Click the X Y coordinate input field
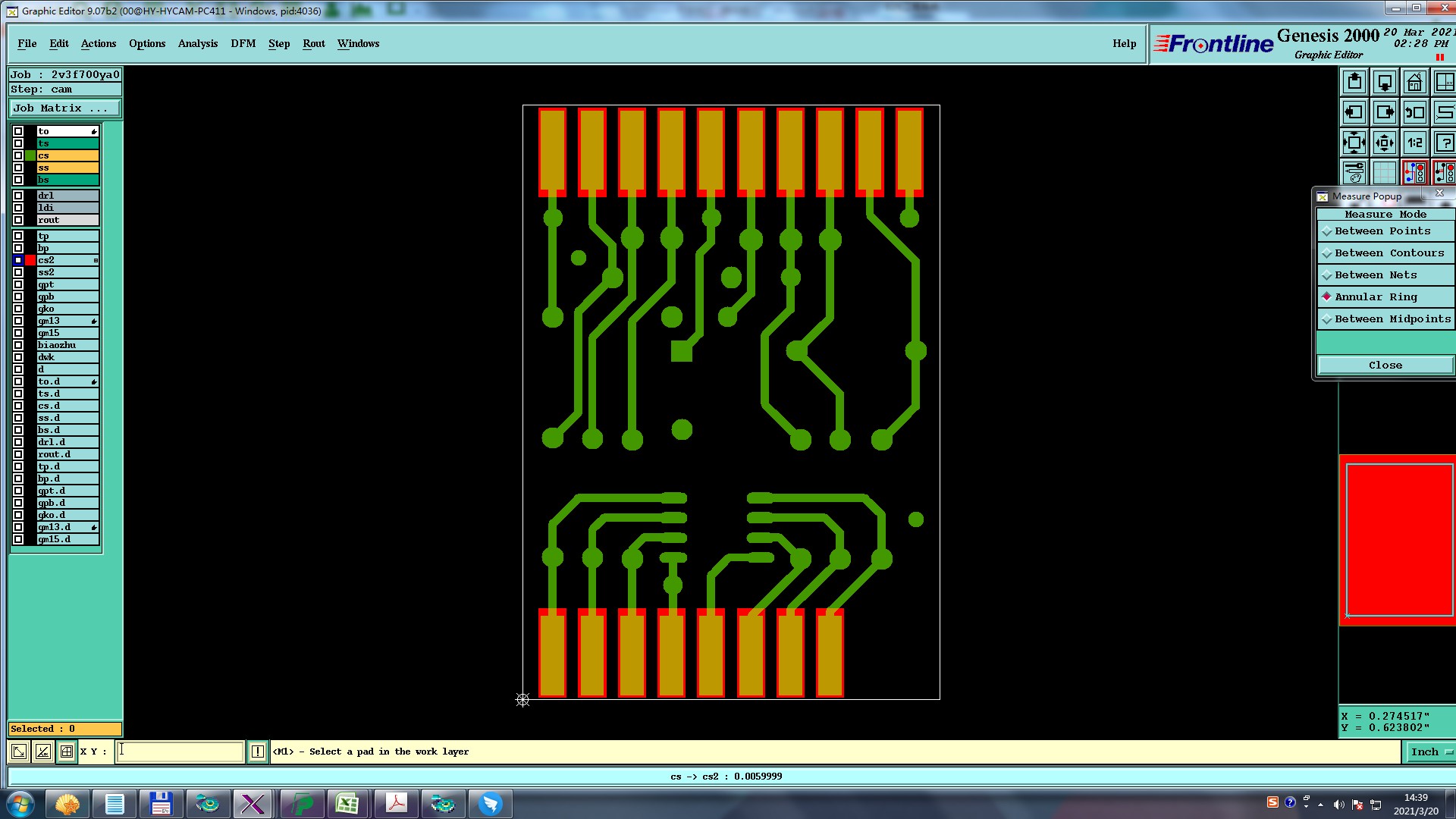The image size is (1456, 819). [x=180, y=752]
